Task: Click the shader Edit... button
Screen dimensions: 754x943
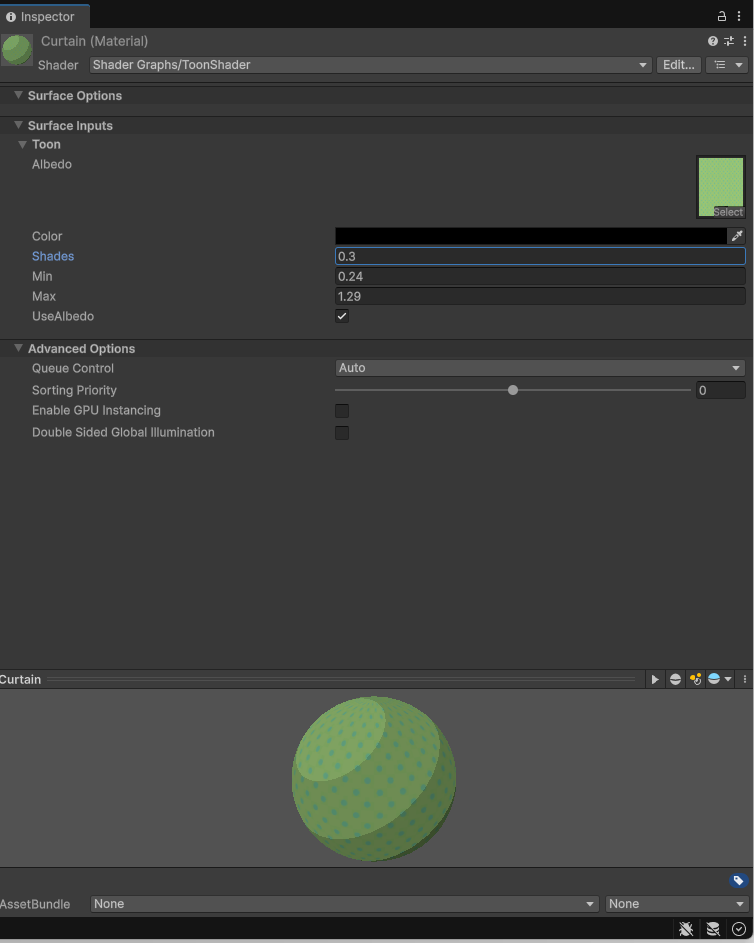Action: (x=678, y=65)
